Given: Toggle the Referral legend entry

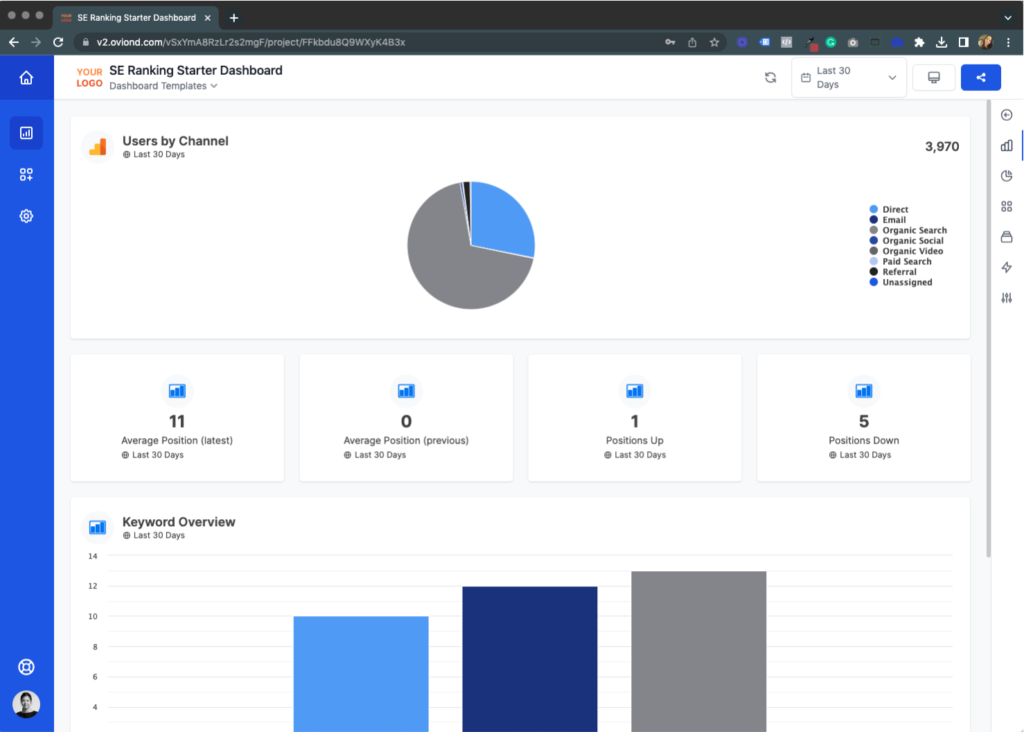Looking at the screenshot, I should click(x=893, y=272).
